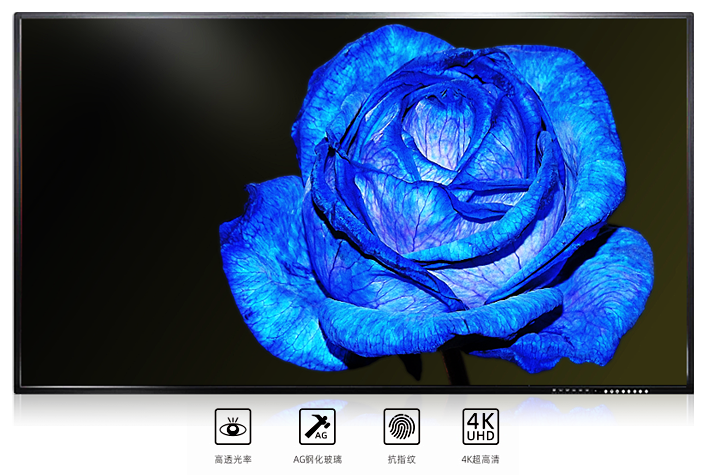
Task: Click the 抗指纹 label text
Action: [x=401, y=460]
